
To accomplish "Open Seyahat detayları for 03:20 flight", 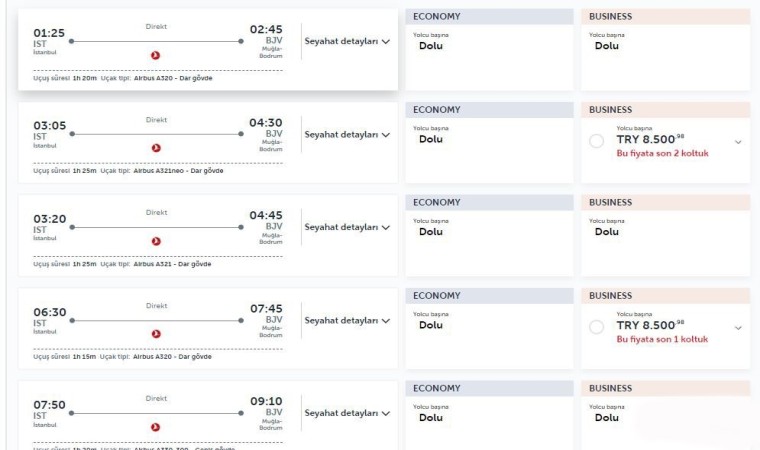I will (346, 228).
